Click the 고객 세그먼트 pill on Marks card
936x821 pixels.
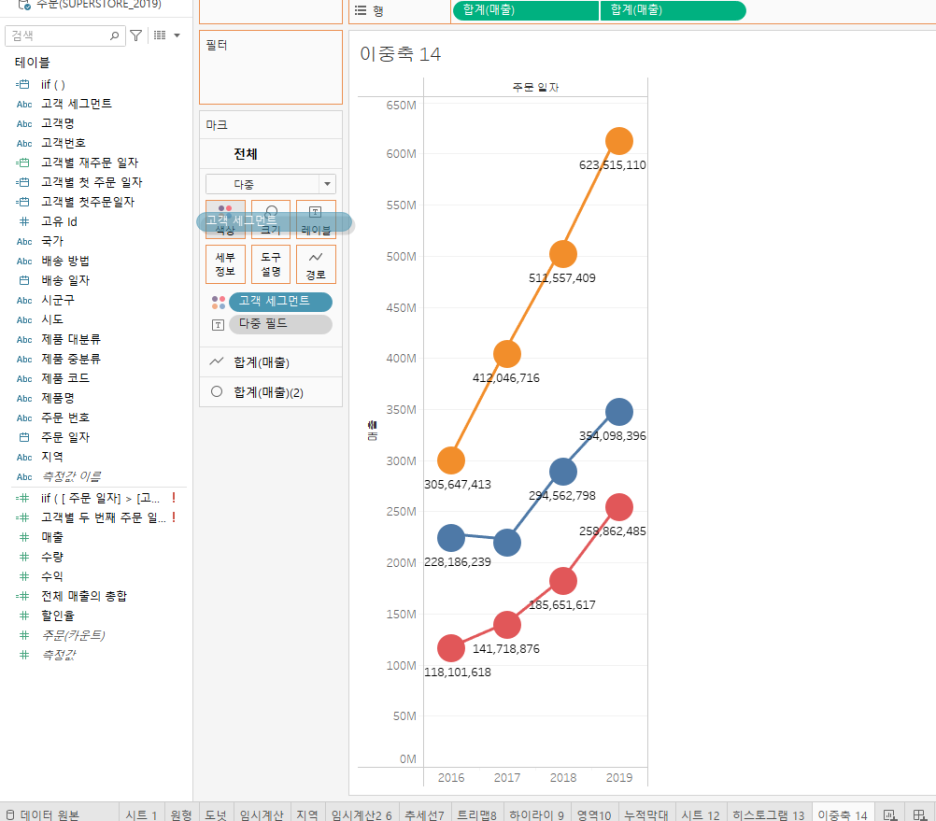click(x=280, y=302)
